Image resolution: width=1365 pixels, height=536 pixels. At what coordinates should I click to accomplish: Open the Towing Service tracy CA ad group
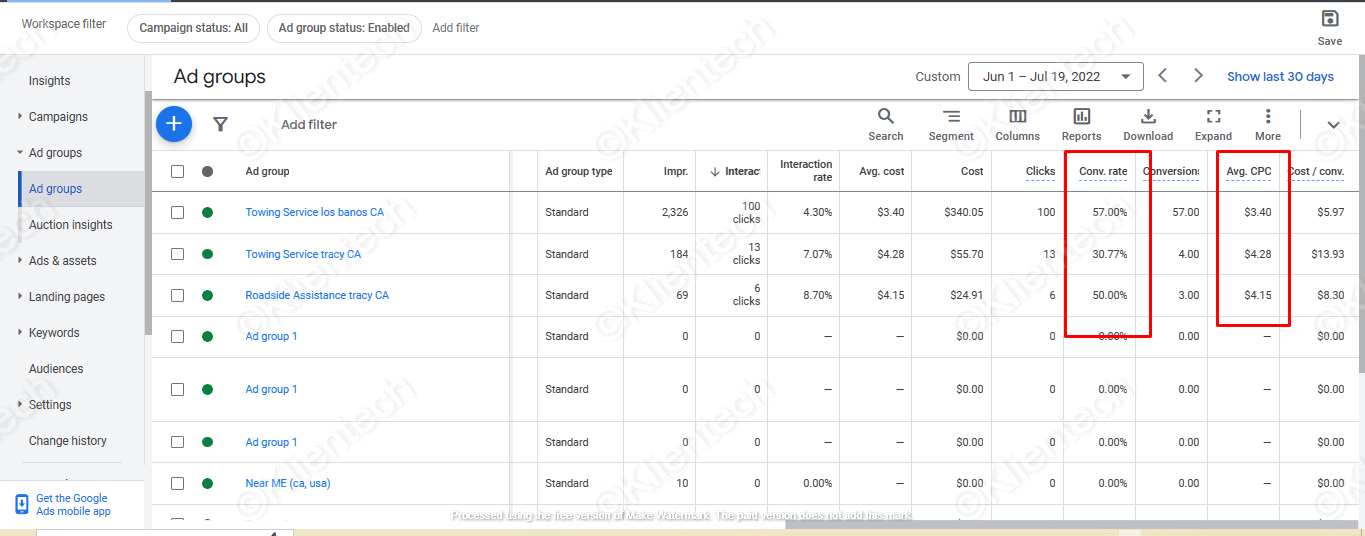(303, 254)
